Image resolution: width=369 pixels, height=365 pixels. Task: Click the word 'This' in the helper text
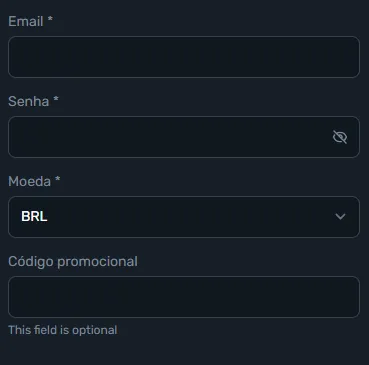click(19, 330)
